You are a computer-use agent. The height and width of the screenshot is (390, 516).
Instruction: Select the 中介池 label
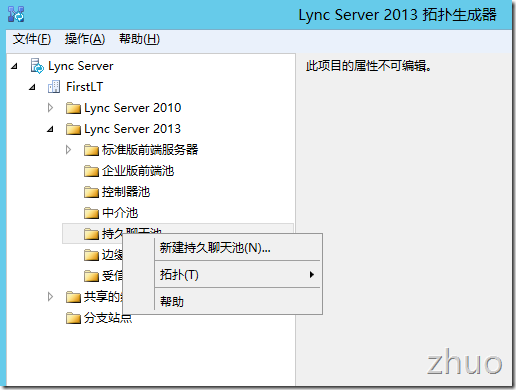[x=120, y=213]
